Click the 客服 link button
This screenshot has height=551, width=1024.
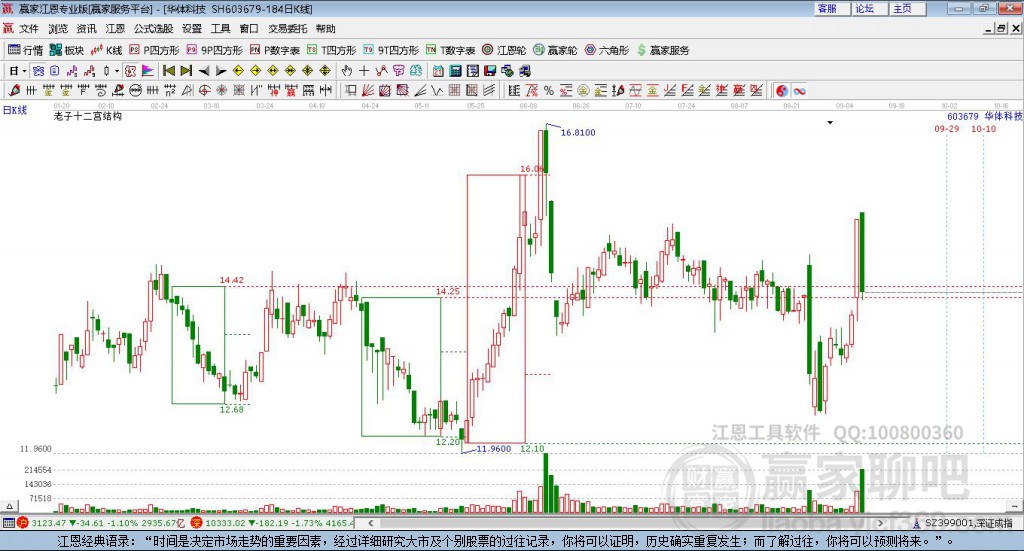[832, 8]
